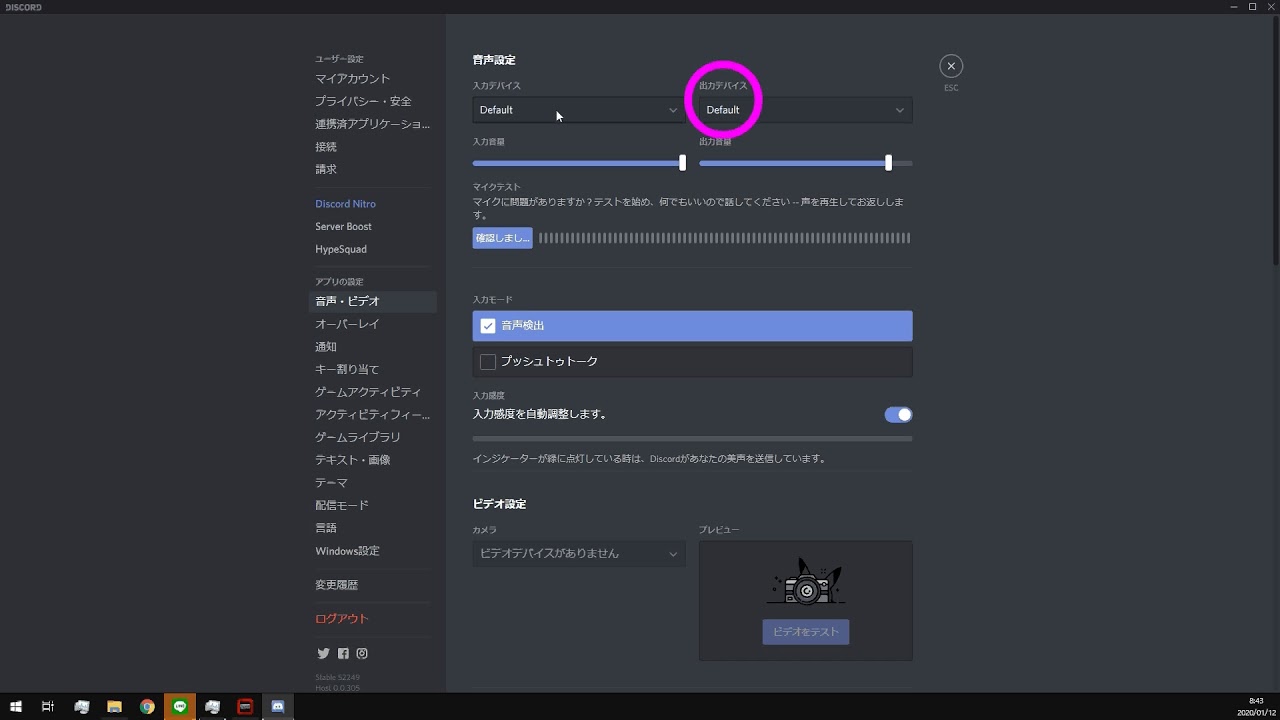Screen dimensions: 1280x720
Task: Select the 音声検出 voice activity option
Action: pos(692,326)
